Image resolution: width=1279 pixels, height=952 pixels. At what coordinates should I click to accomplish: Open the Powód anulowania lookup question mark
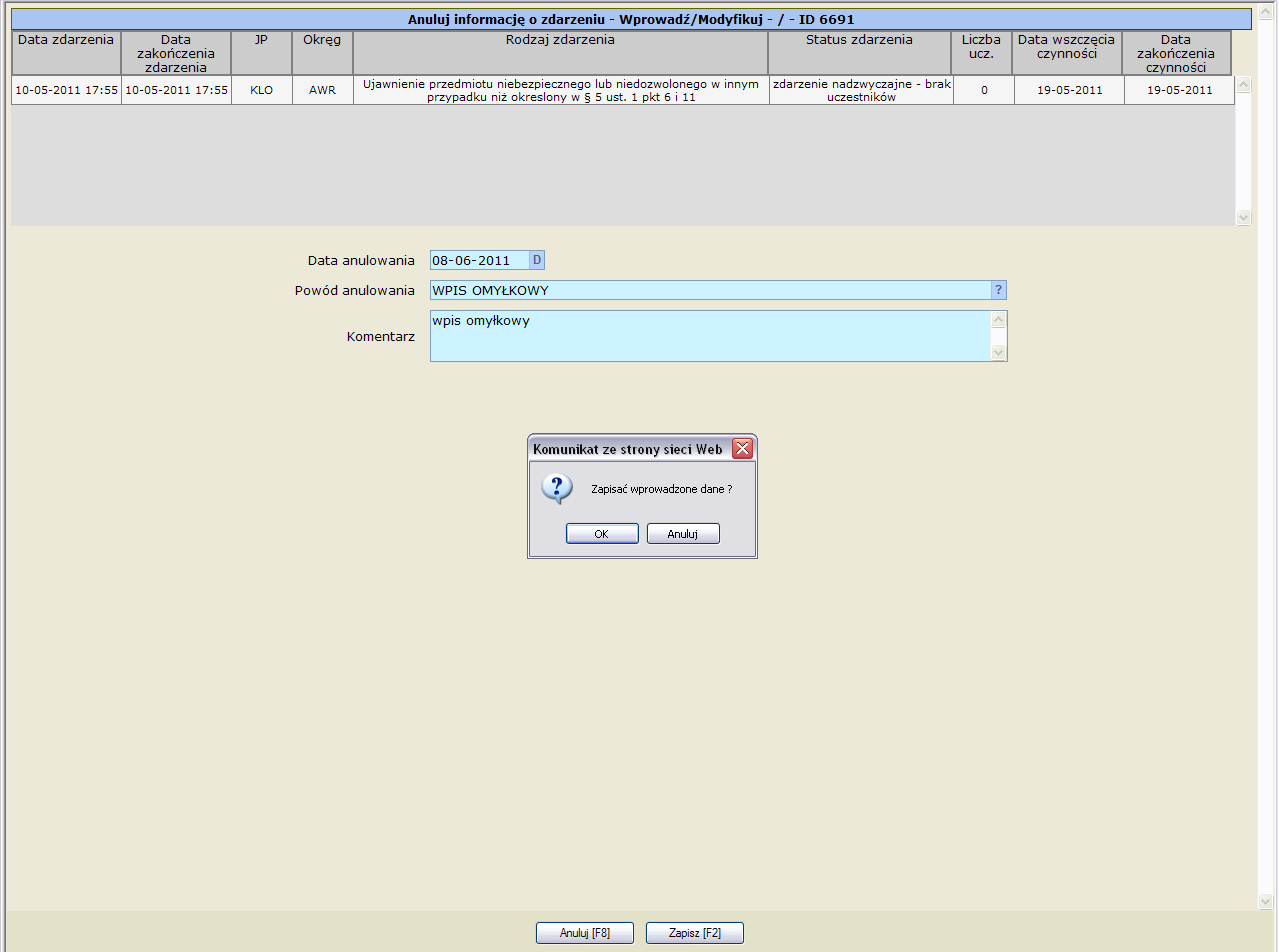[998, 290]
